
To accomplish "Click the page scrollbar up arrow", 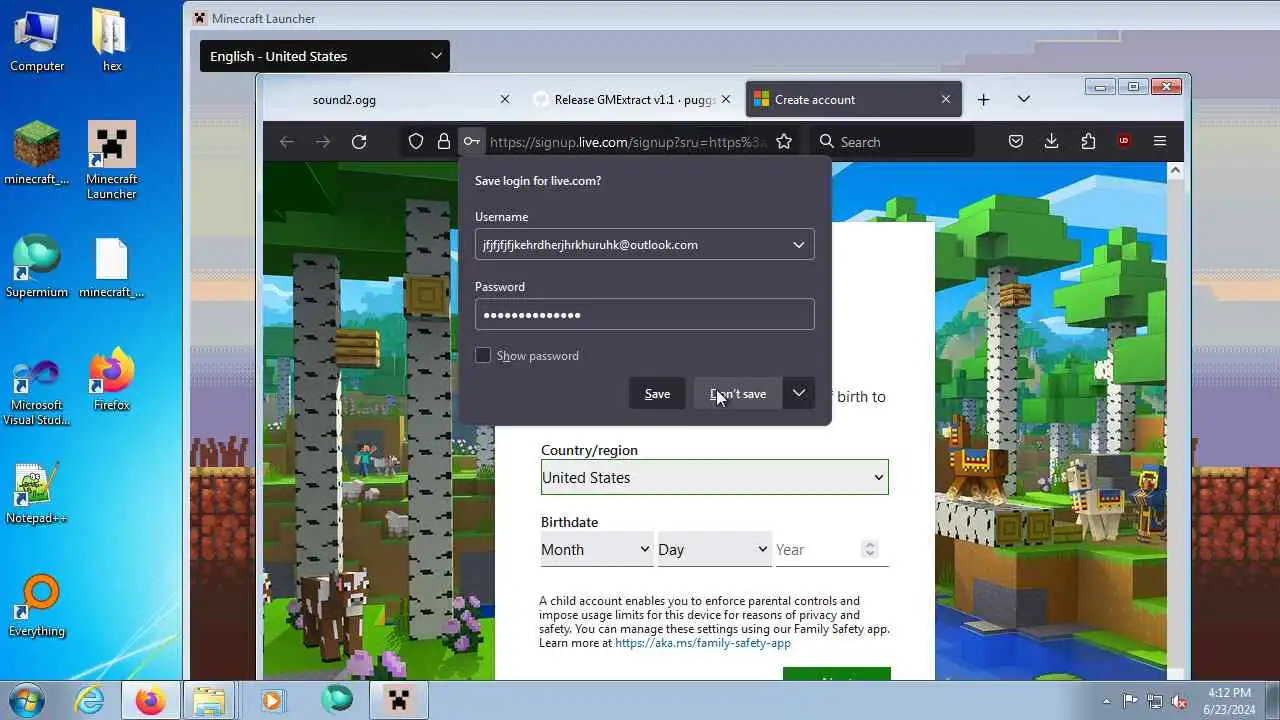I will pos(1175,170).
